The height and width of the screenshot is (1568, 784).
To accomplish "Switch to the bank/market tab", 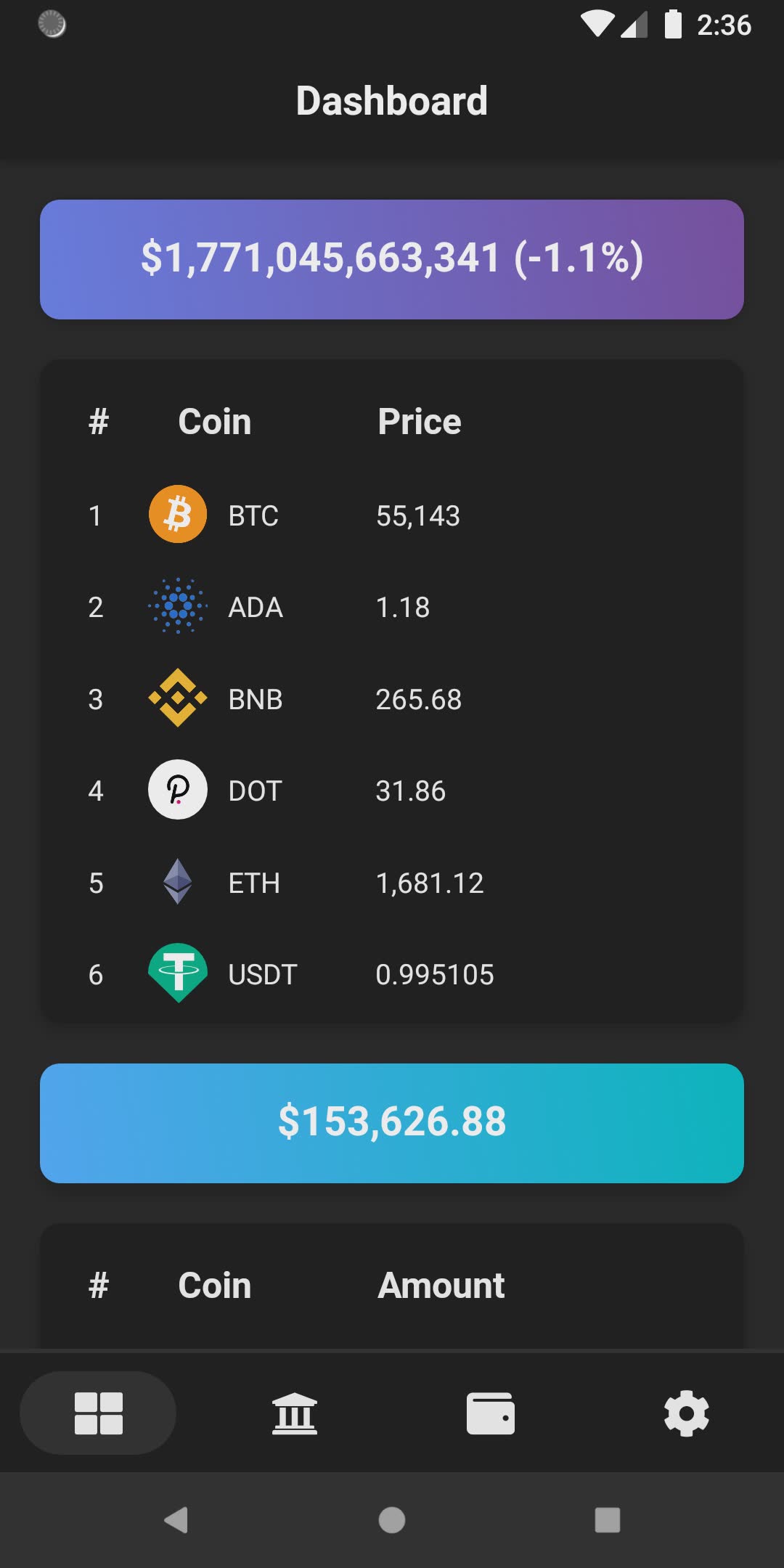I will [294, 1413].
